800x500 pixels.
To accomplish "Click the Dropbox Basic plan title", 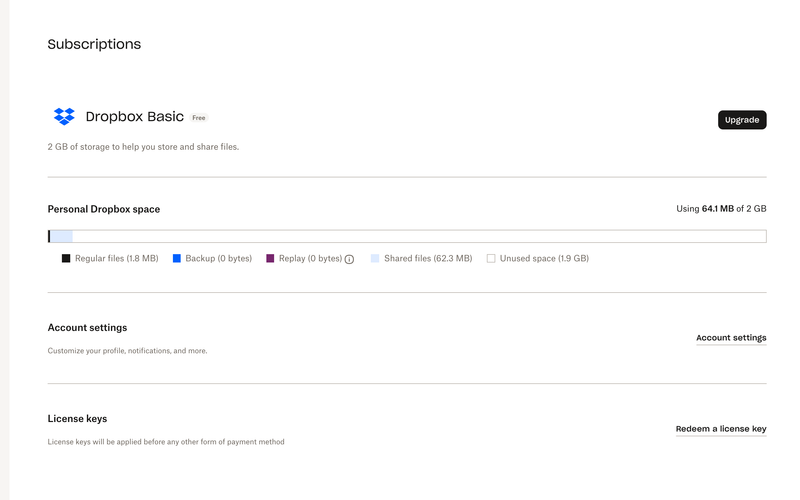I will point(135,117).
